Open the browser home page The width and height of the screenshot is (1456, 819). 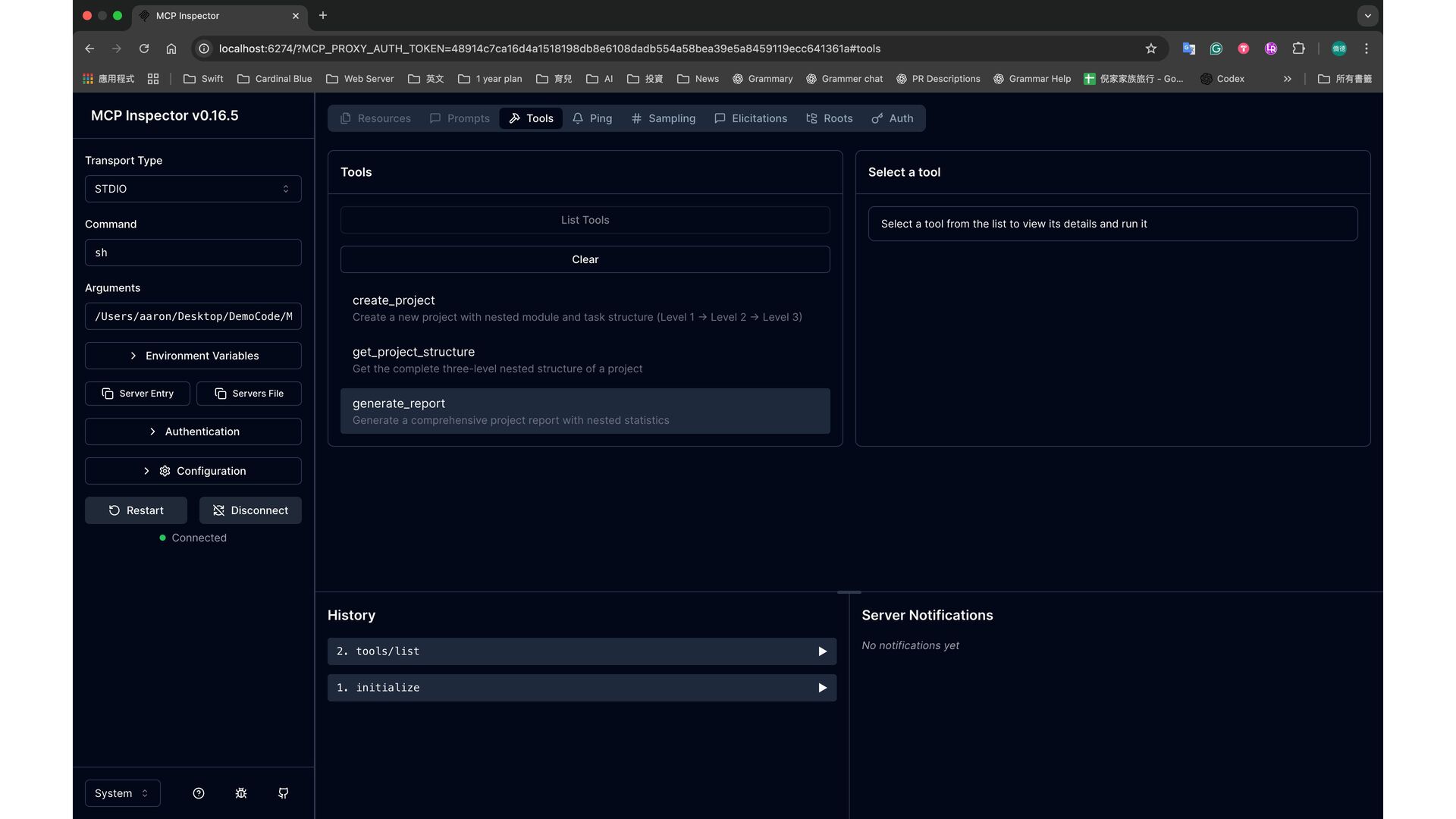[171, 49]
